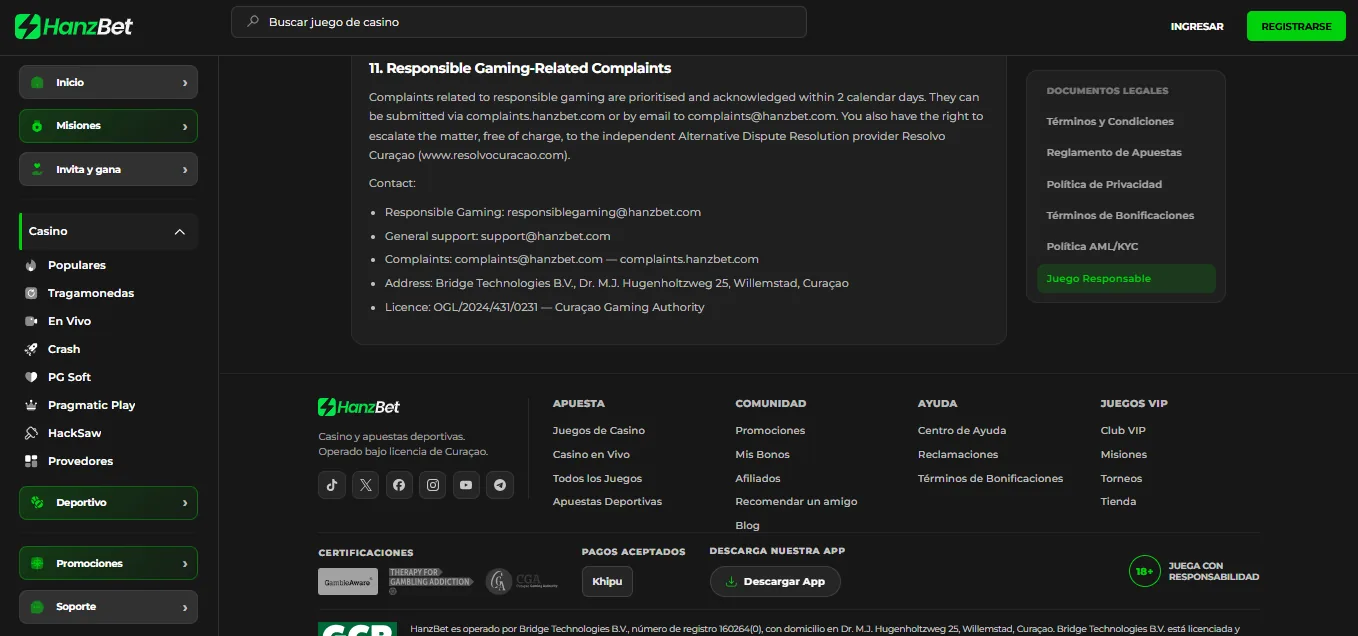Viewport: 1358px width, 636px height.
Task: Open HanzBet Telegram channel
Action: 500,485
